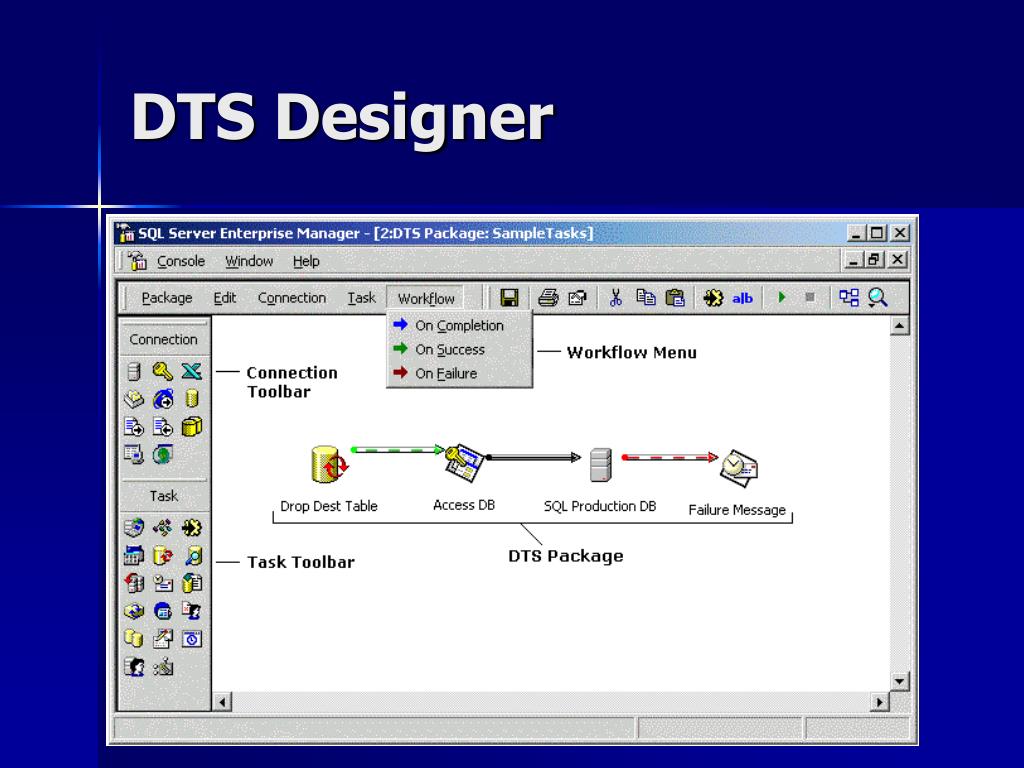Screen dimensions: 1024x768
Task: Add a Send Mail task
Action: [163, 583]
